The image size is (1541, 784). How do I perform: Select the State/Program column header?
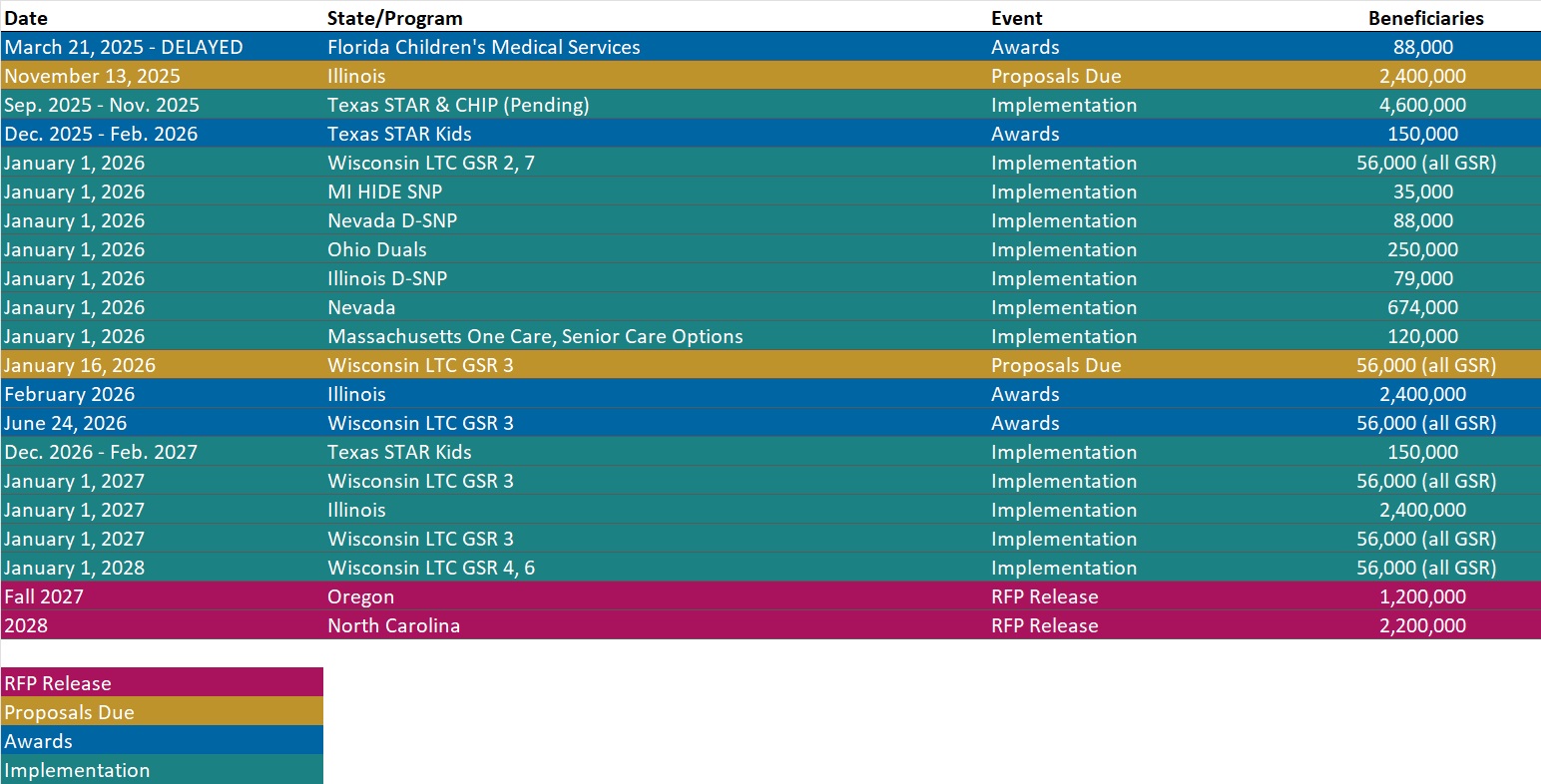click(x=394, y=18)
